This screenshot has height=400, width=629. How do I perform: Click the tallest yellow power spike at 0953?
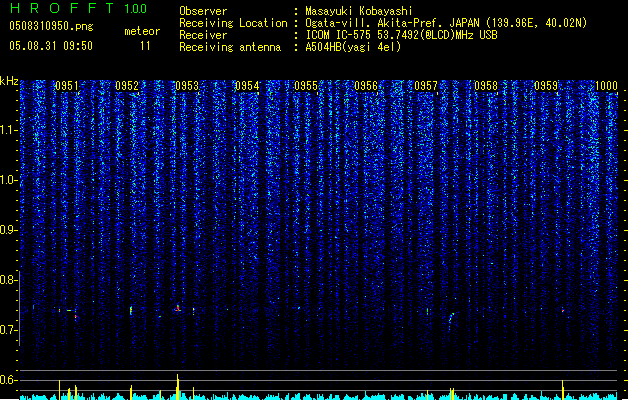pyautogui.click(x=178, y=386)
